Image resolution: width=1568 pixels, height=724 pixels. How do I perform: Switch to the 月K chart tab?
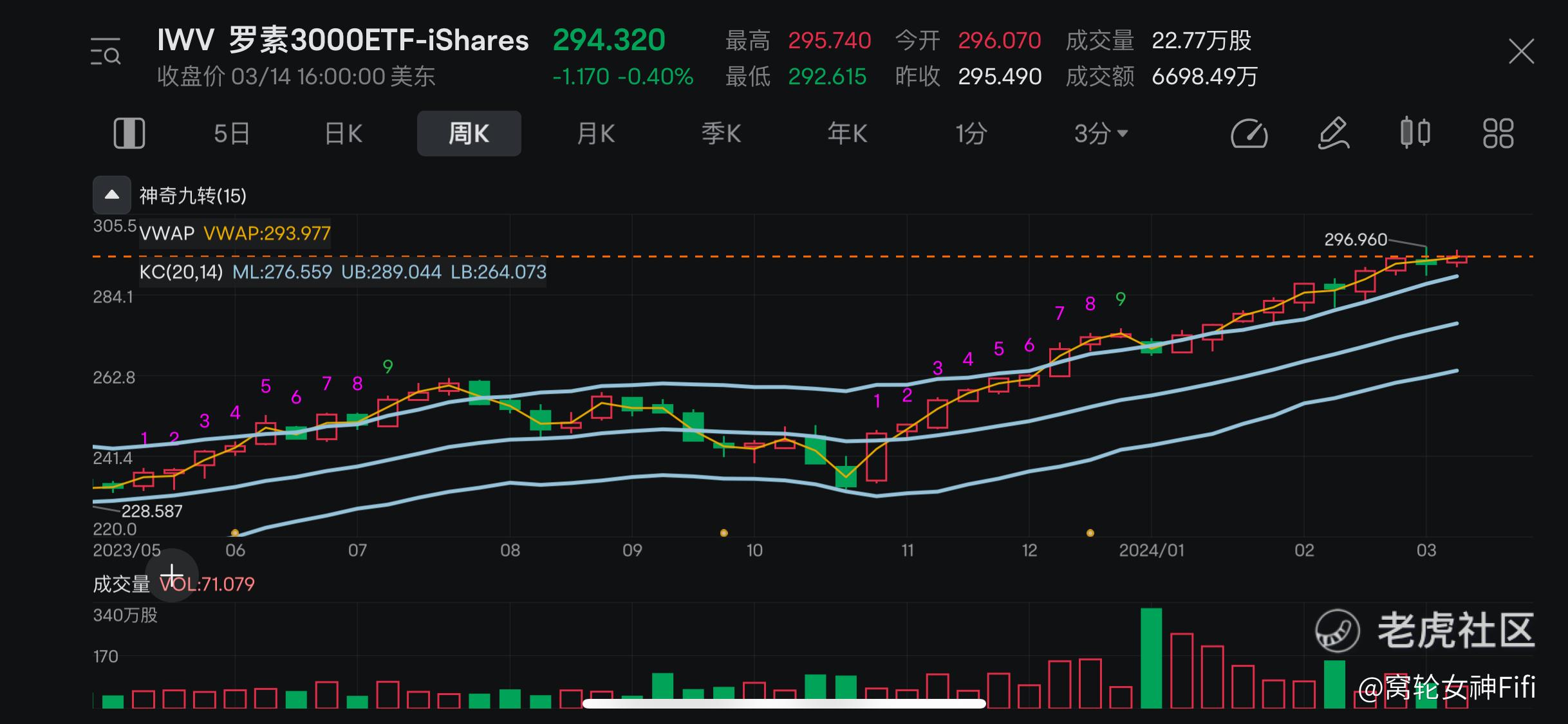[x=595, y=134]
